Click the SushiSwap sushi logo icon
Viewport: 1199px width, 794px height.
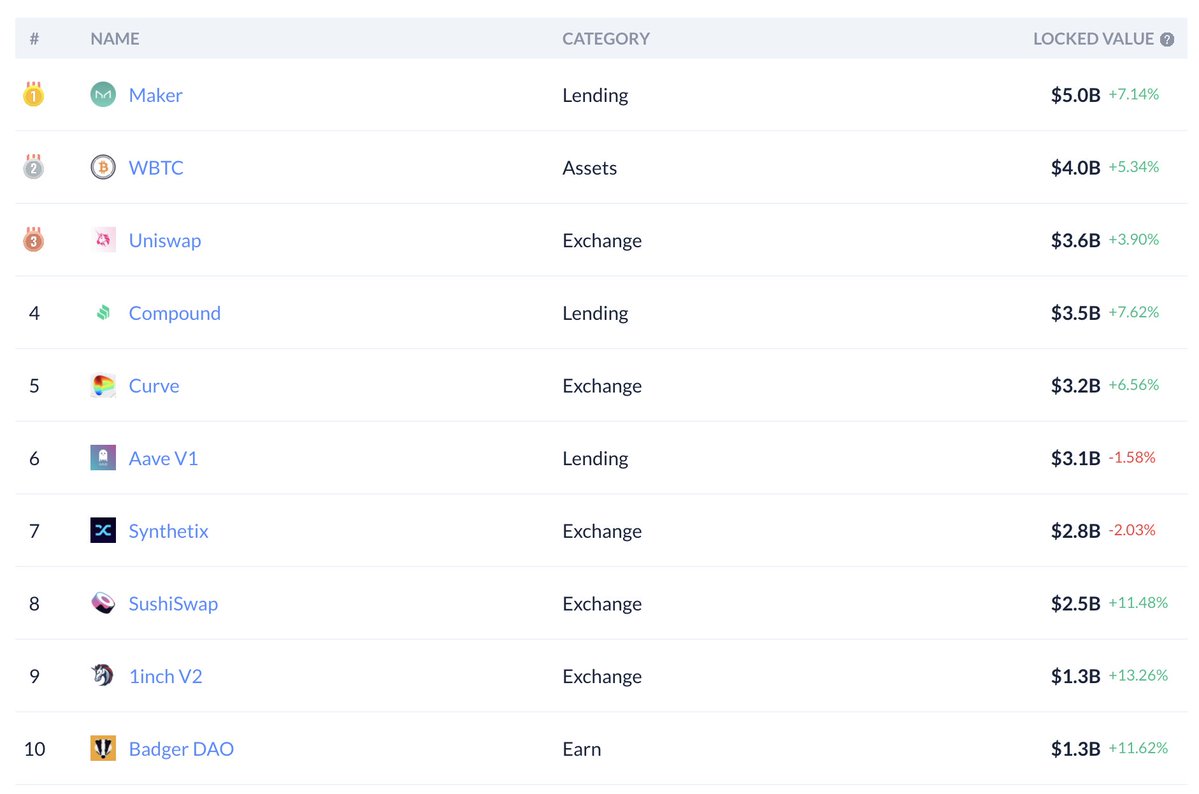pos(103,603)
